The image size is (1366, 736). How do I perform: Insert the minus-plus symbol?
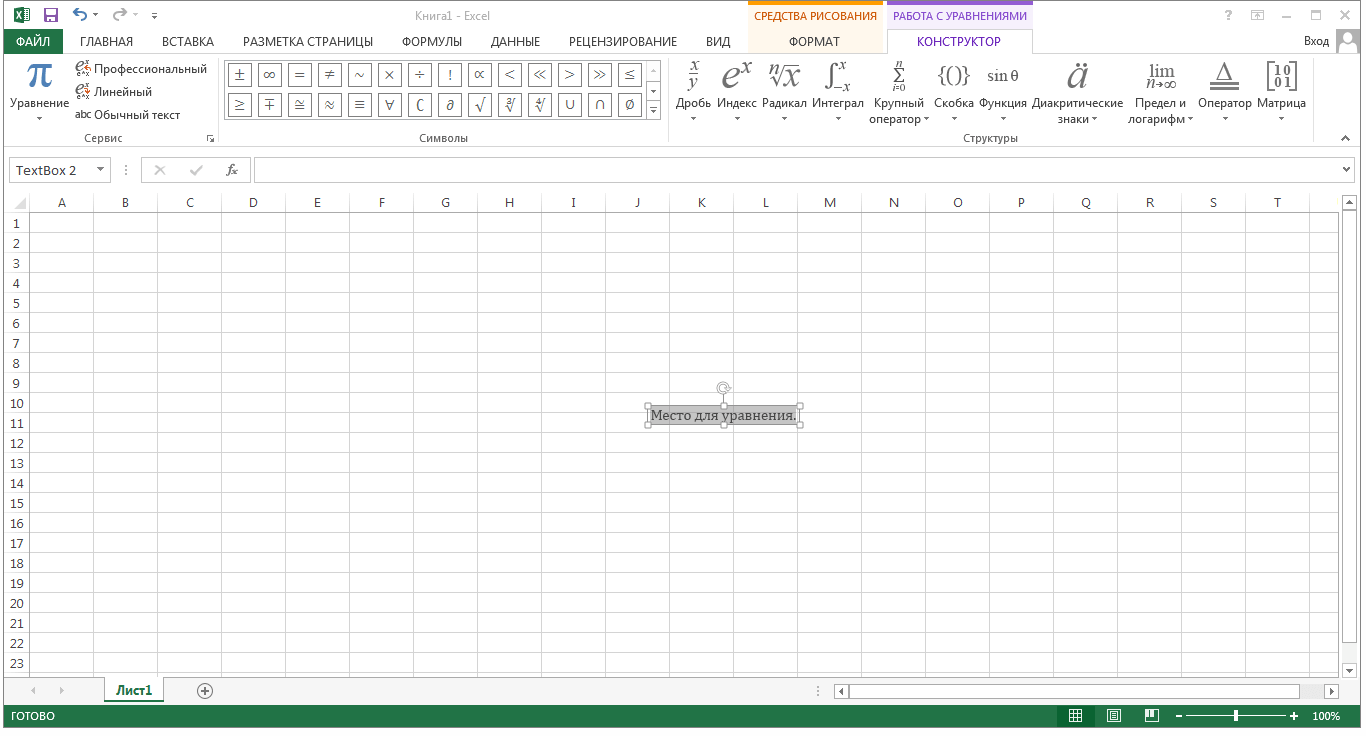[x=269, y=104]
